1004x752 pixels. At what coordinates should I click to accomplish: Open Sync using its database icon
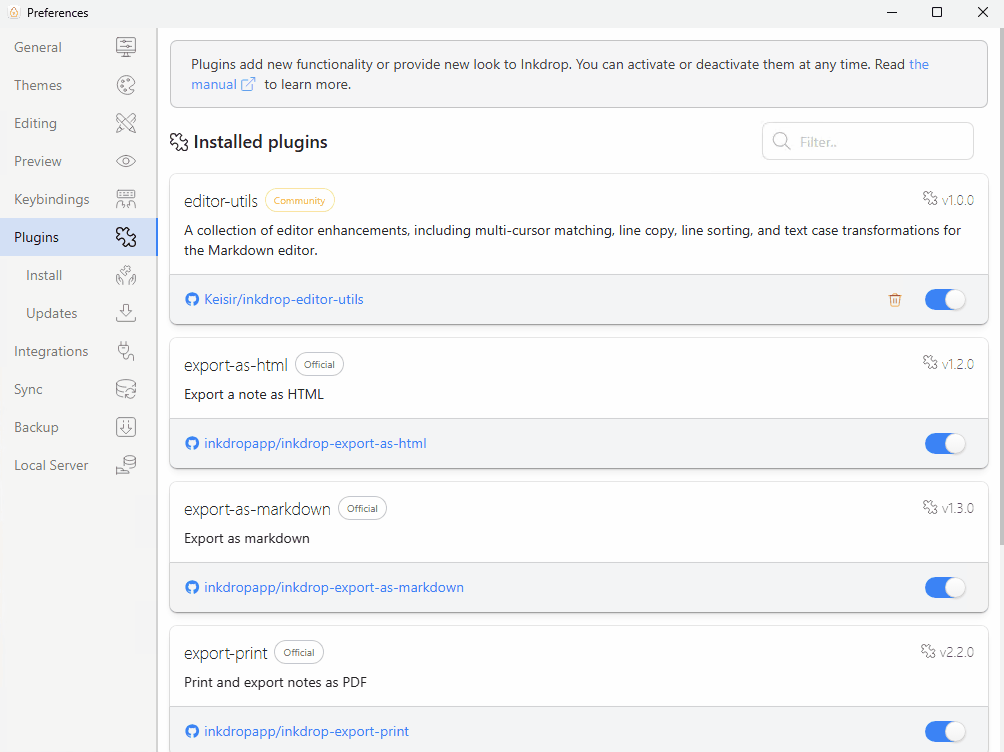coord(125,389)
